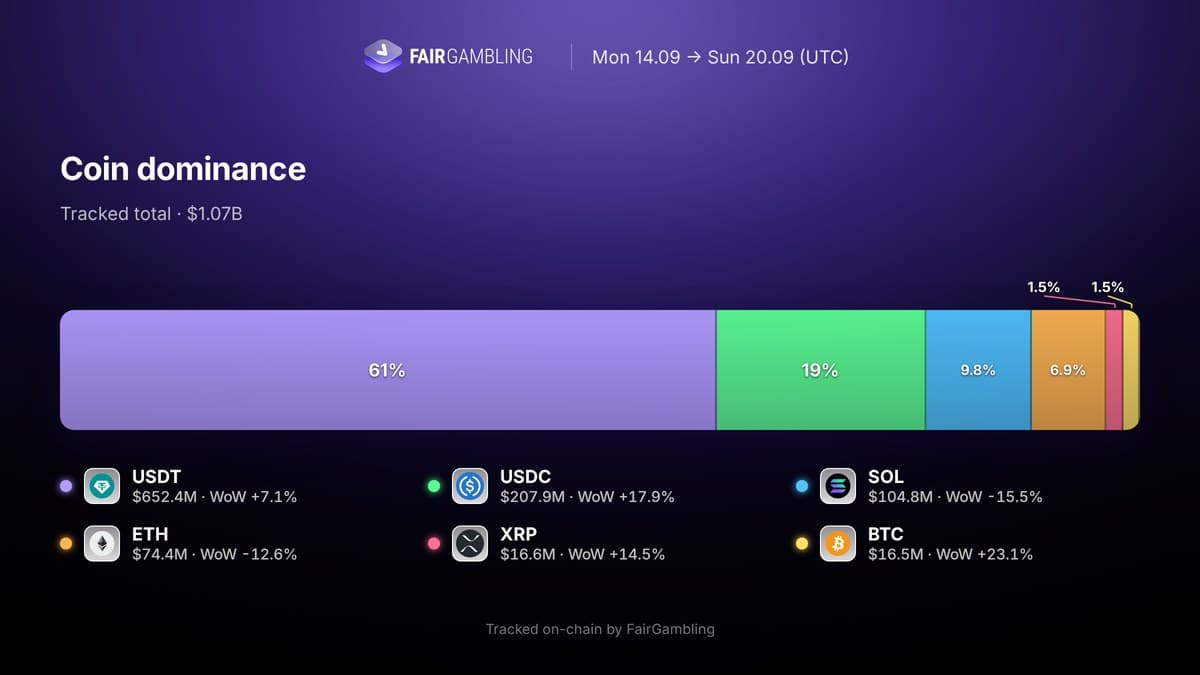Click the FAIRGAMBLING brand name text
Image resolution: width=1200 pixels, height=675 pixels.
[x=471, y=57]
